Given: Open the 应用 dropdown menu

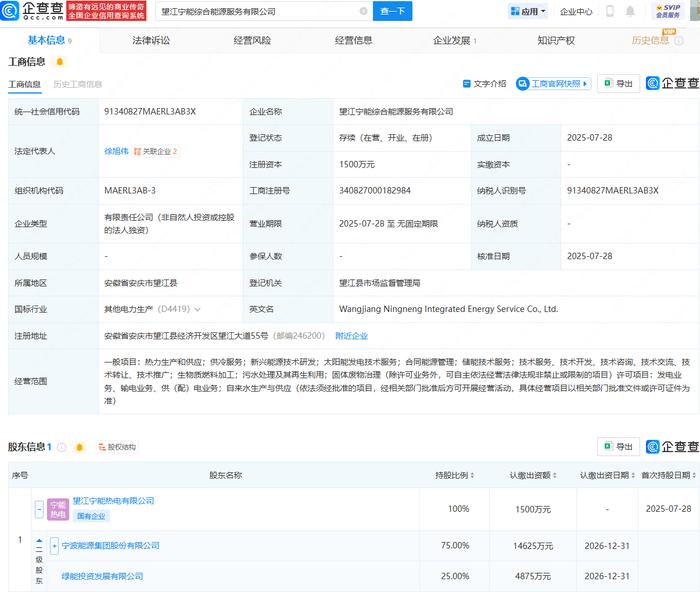Looking at the screenshot, I should tap(528, 12).
